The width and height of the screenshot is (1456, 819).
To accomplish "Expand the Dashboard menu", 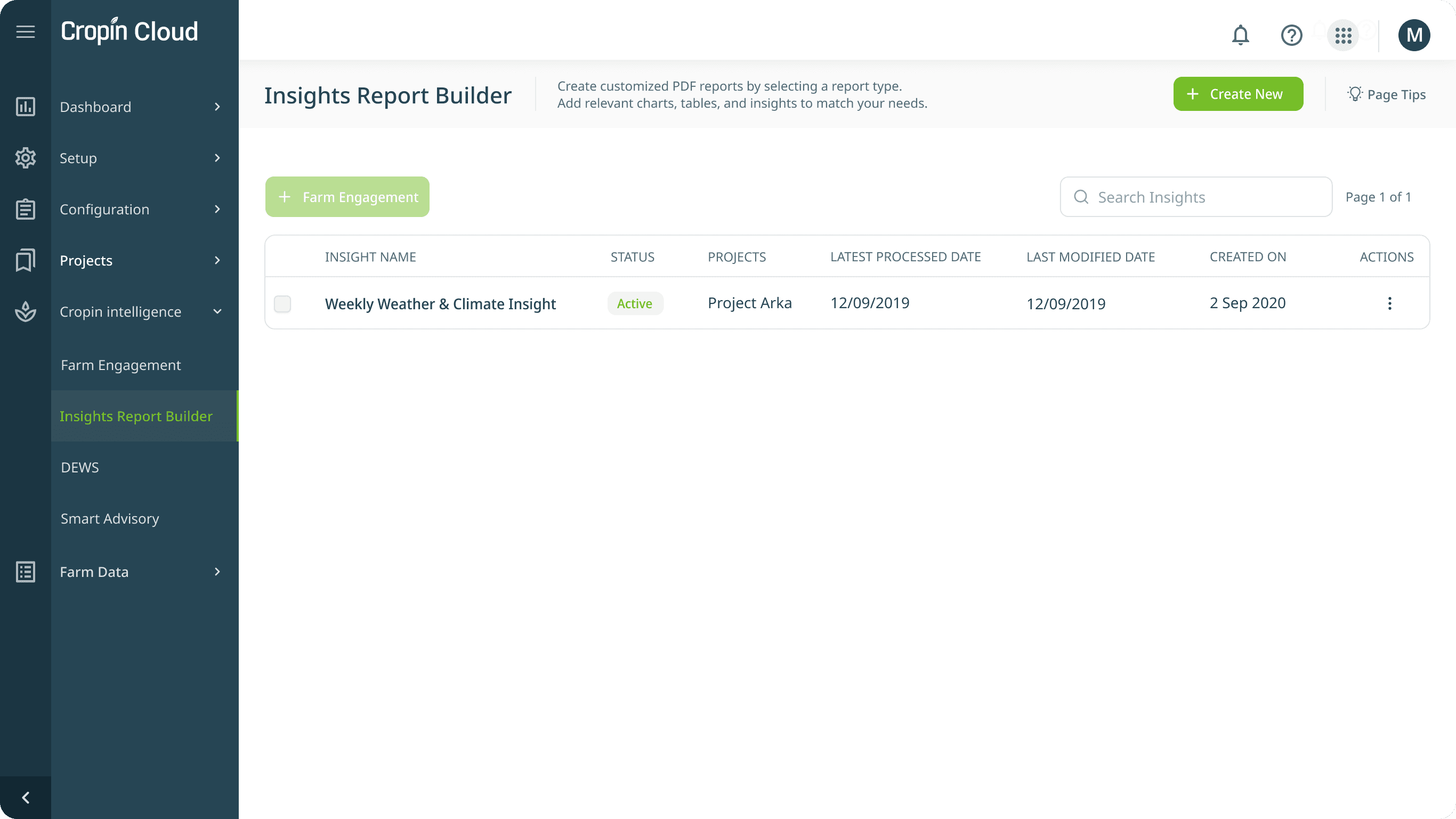I will [x=217, y=107].
